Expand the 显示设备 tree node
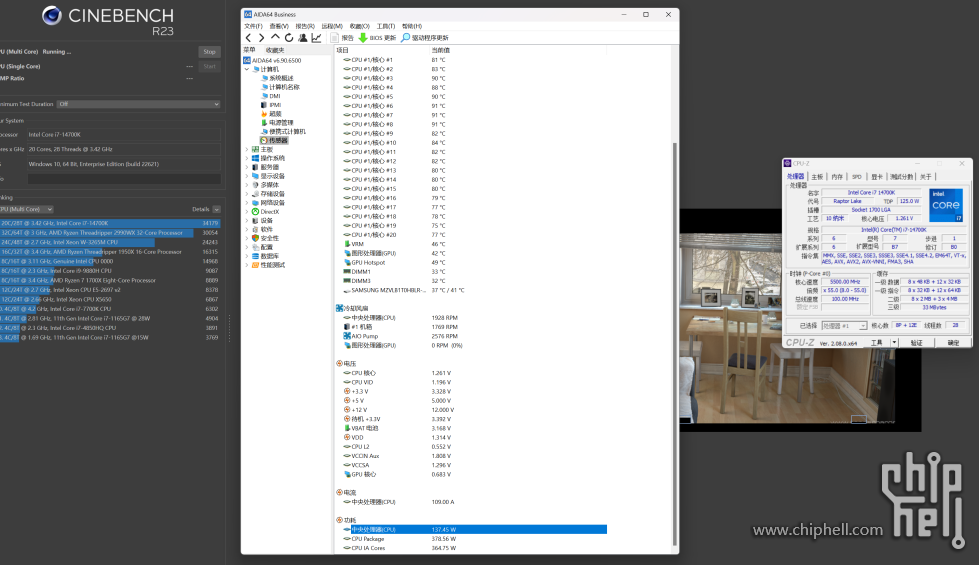The width and height of the screenshot is (979, 565). coord(247,176)
